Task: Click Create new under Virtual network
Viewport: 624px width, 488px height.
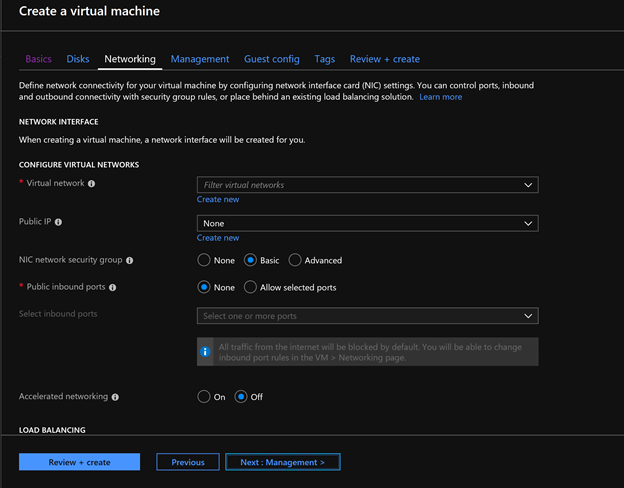Action: [218, 199]
